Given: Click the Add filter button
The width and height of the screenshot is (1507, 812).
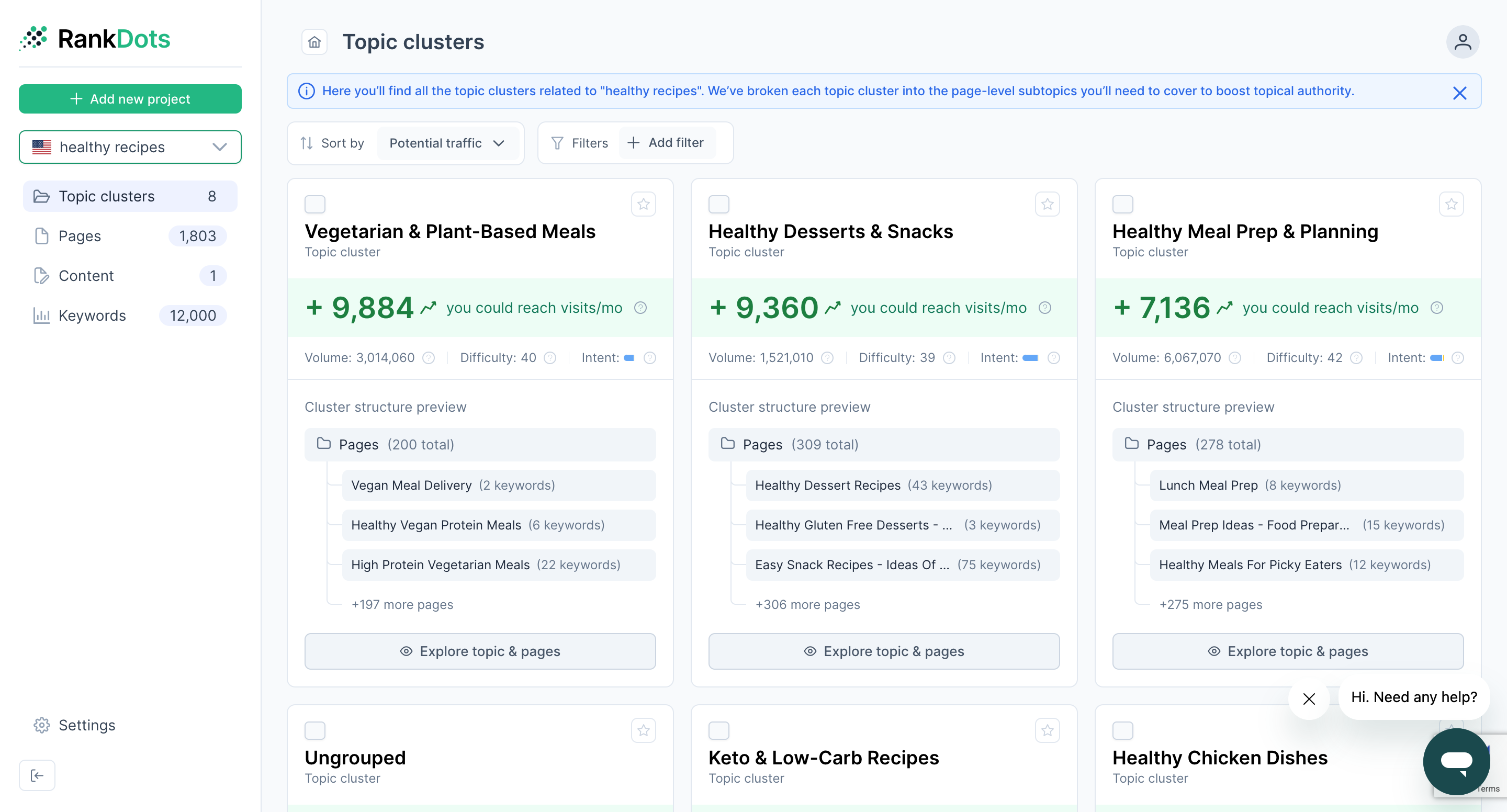Looking at the screenshot, I should tap(666, 143).
